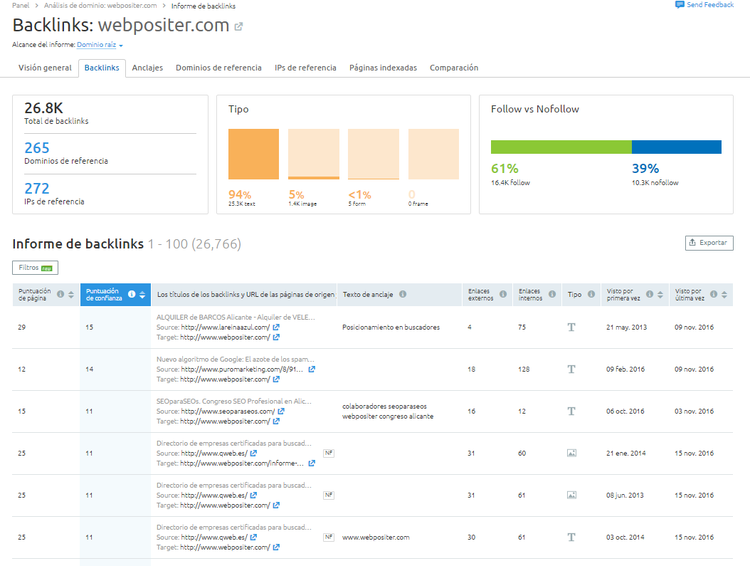
Task: Switch to Páginas indexadas tab
Action: [383, 68]
